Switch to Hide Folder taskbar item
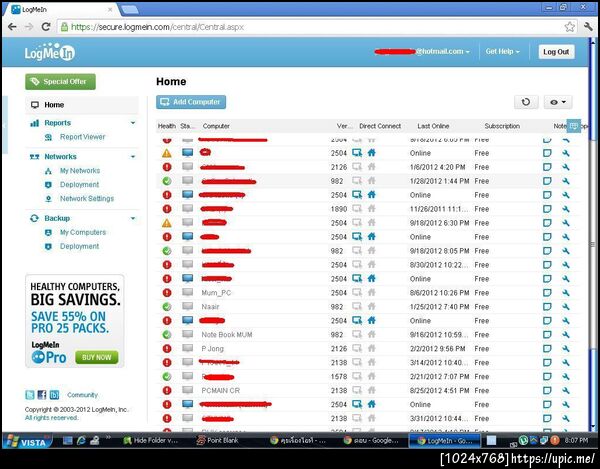Viewport: 600px width, 469px height. [151, 441]
